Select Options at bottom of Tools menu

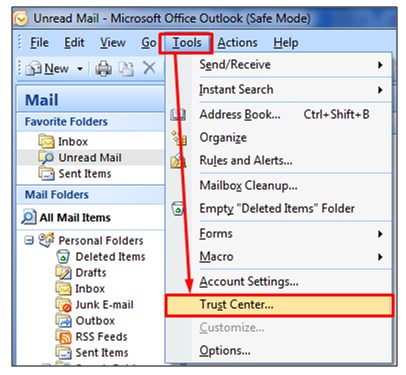tap(279, 351)
